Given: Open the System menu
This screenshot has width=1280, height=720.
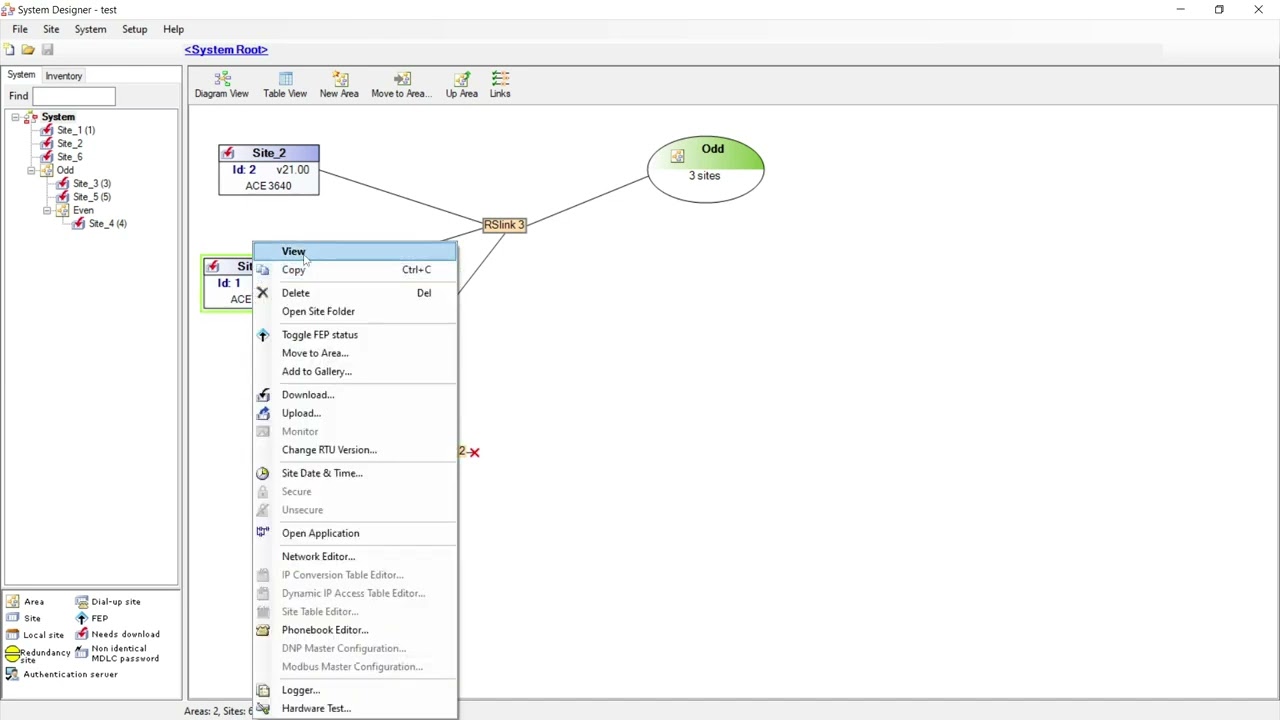Looking at the screenshot, I should click(90, 29).
